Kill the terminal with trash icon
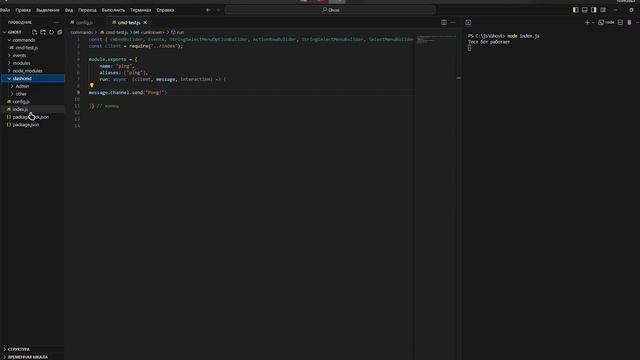640x360 pixels. [629, 22]
